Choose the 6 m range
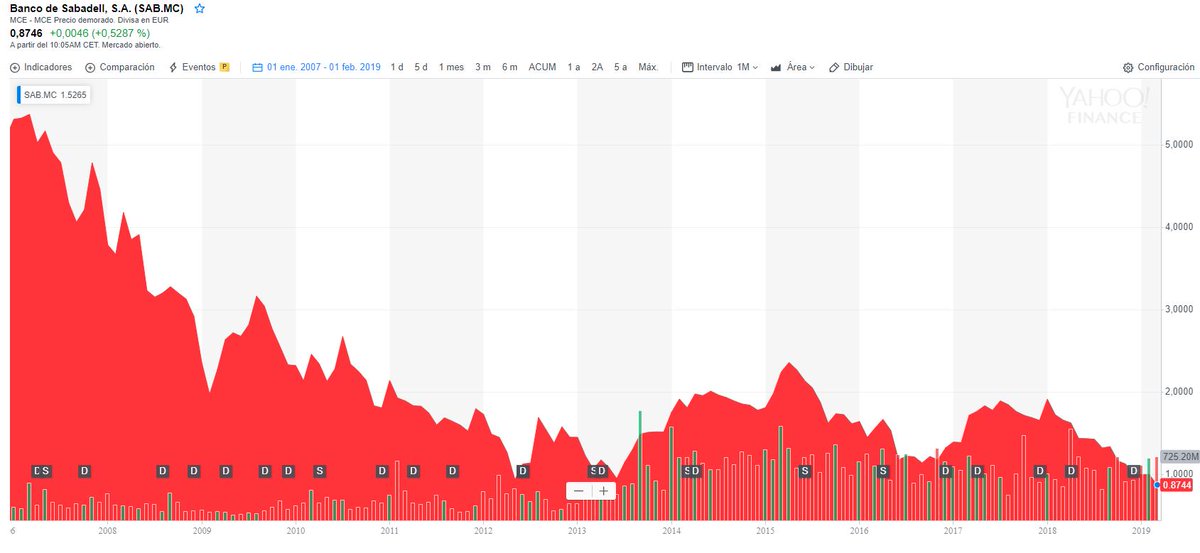 pyautogui.click(x=510, y=67)
